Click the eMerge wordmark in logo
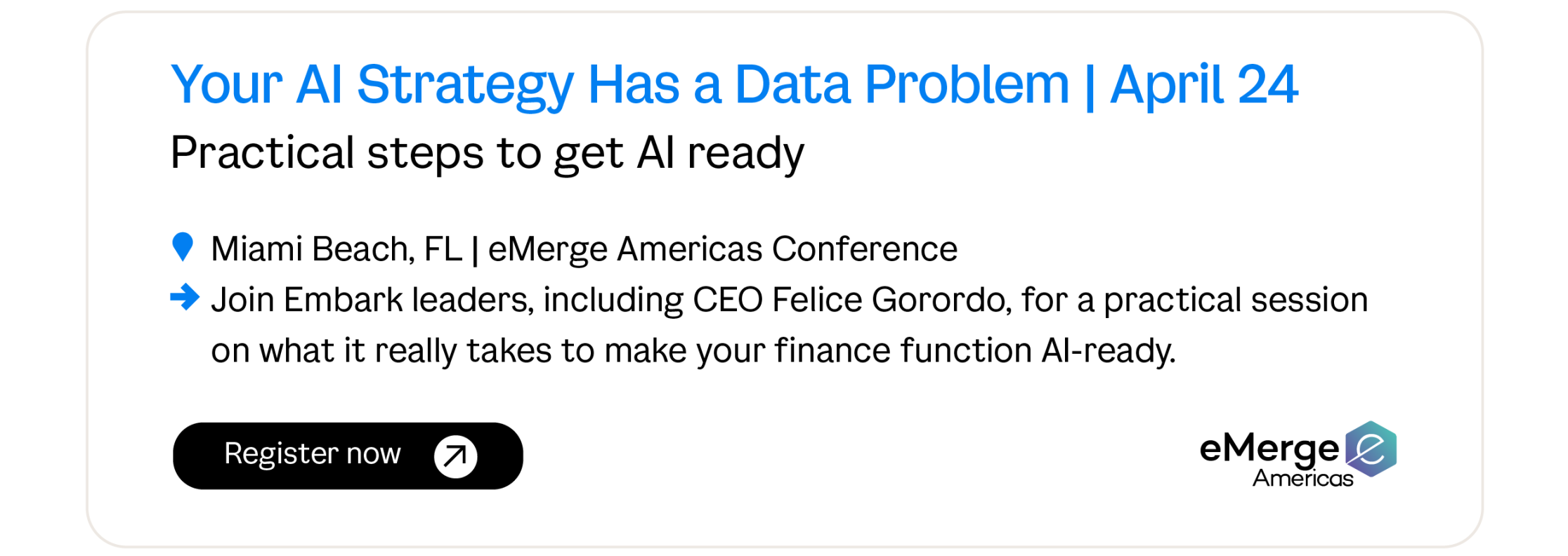The image size is (1568, 556). click(x=1269, y=449)
